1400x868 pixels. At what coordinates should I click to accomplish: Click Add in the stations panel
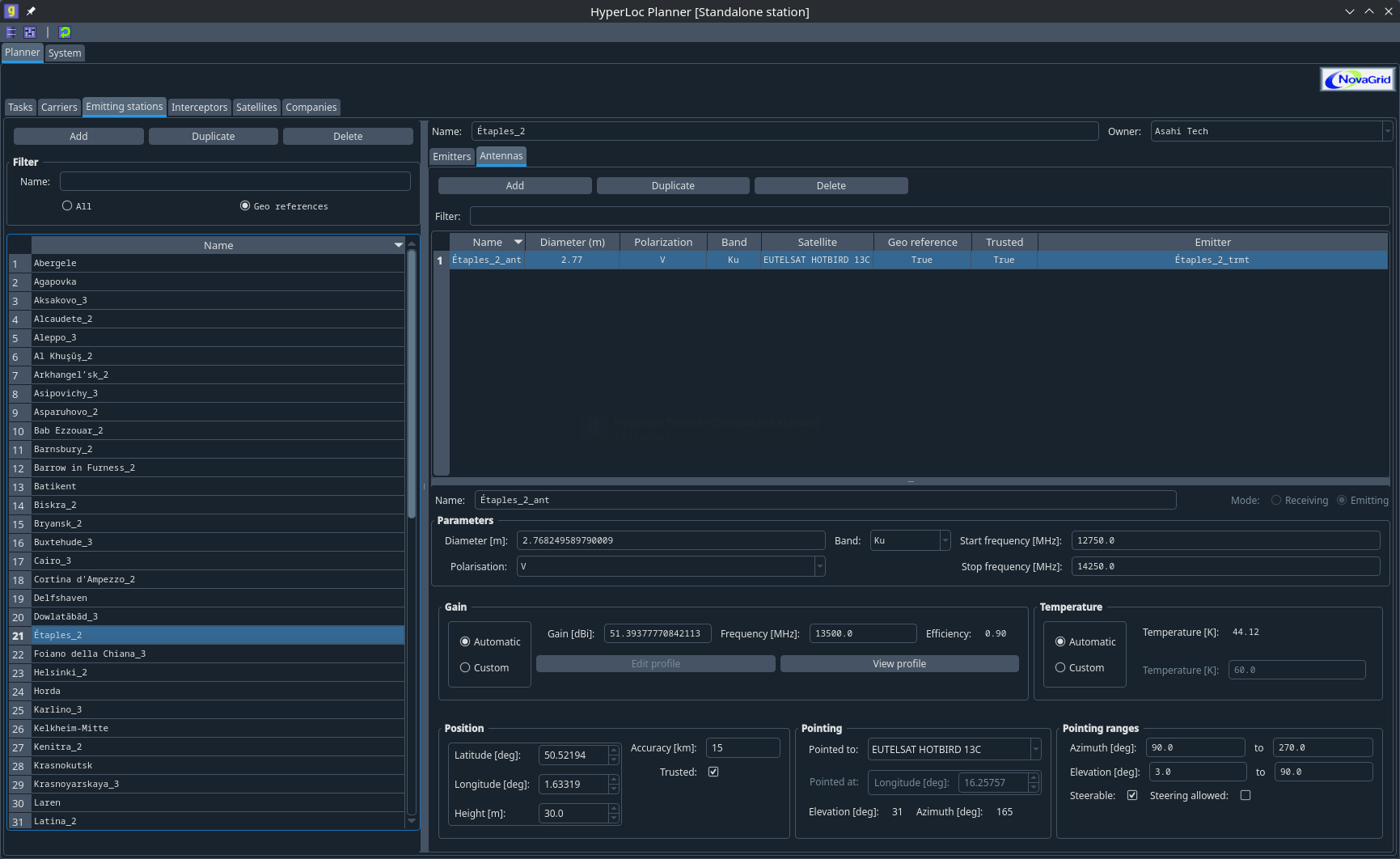click(79, 136)
